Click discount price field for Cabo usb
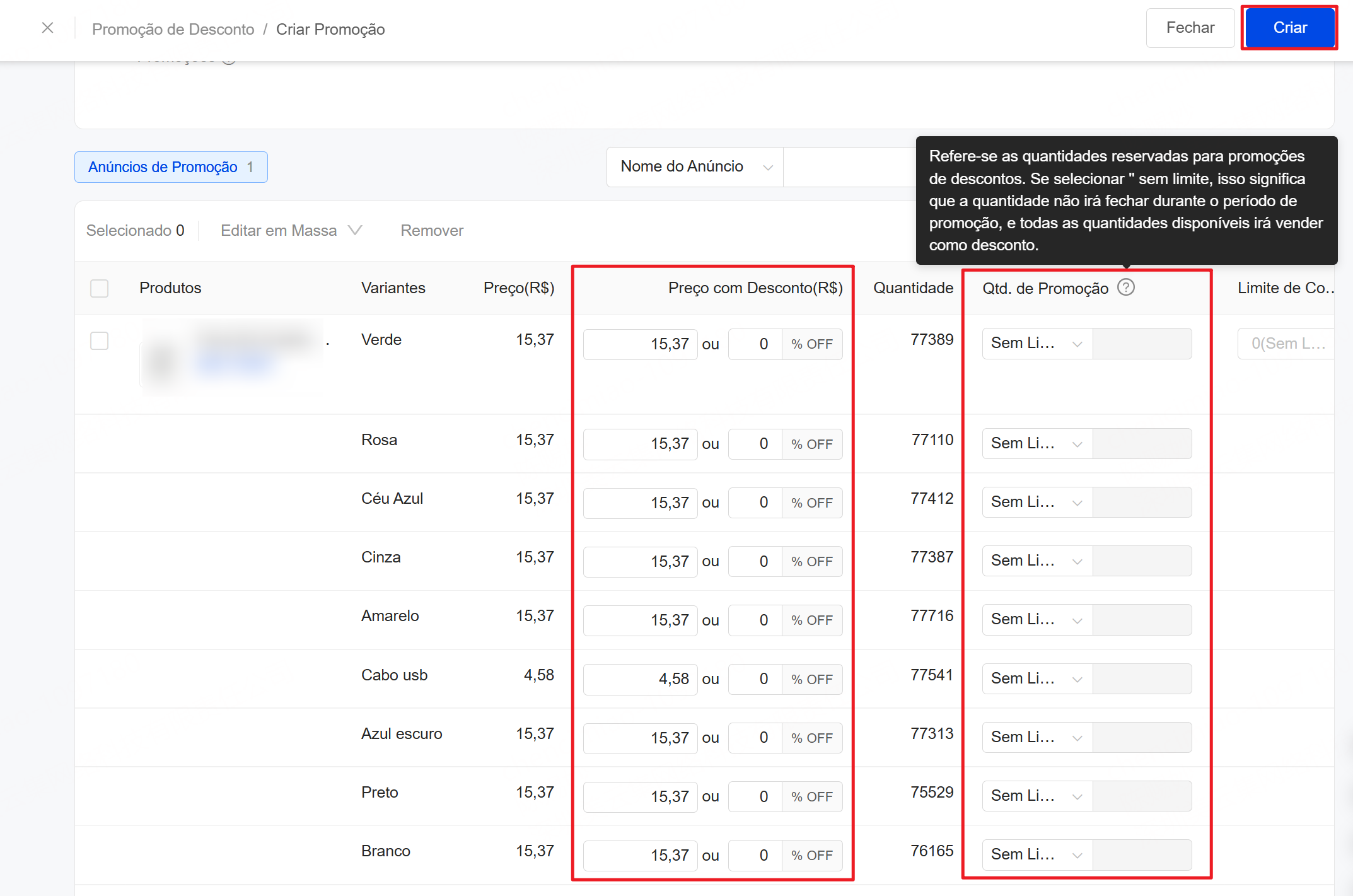1353x896 pixels. coord(640,679)
